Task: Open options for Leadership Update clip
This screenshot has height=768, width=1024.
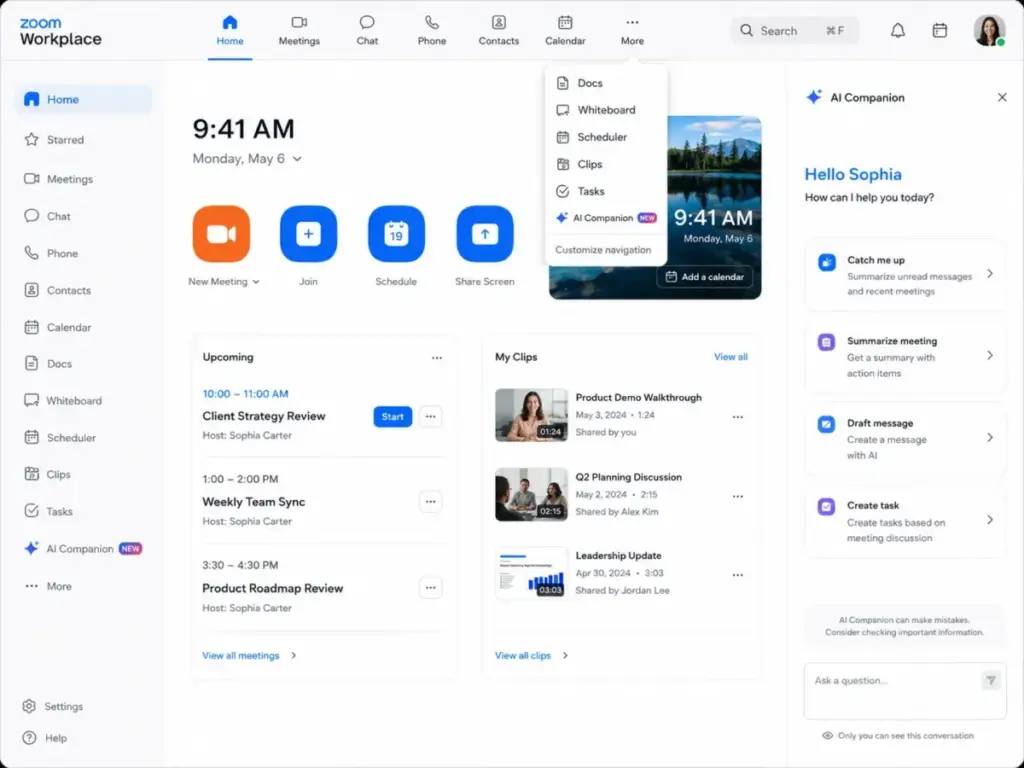Action: [x=737, y=575]
